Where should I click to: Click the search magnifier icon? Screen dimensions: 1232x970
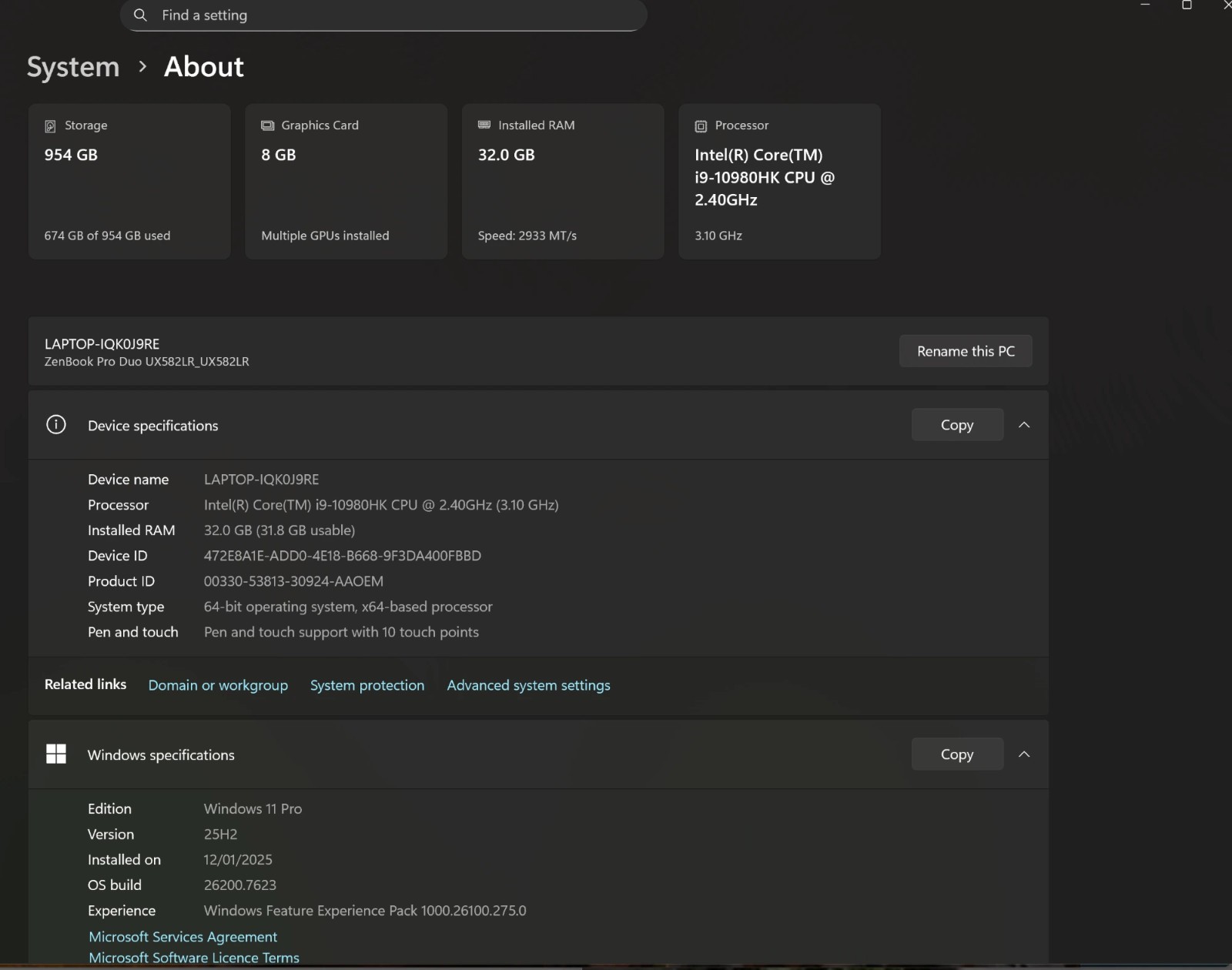(x=140, y=15)
